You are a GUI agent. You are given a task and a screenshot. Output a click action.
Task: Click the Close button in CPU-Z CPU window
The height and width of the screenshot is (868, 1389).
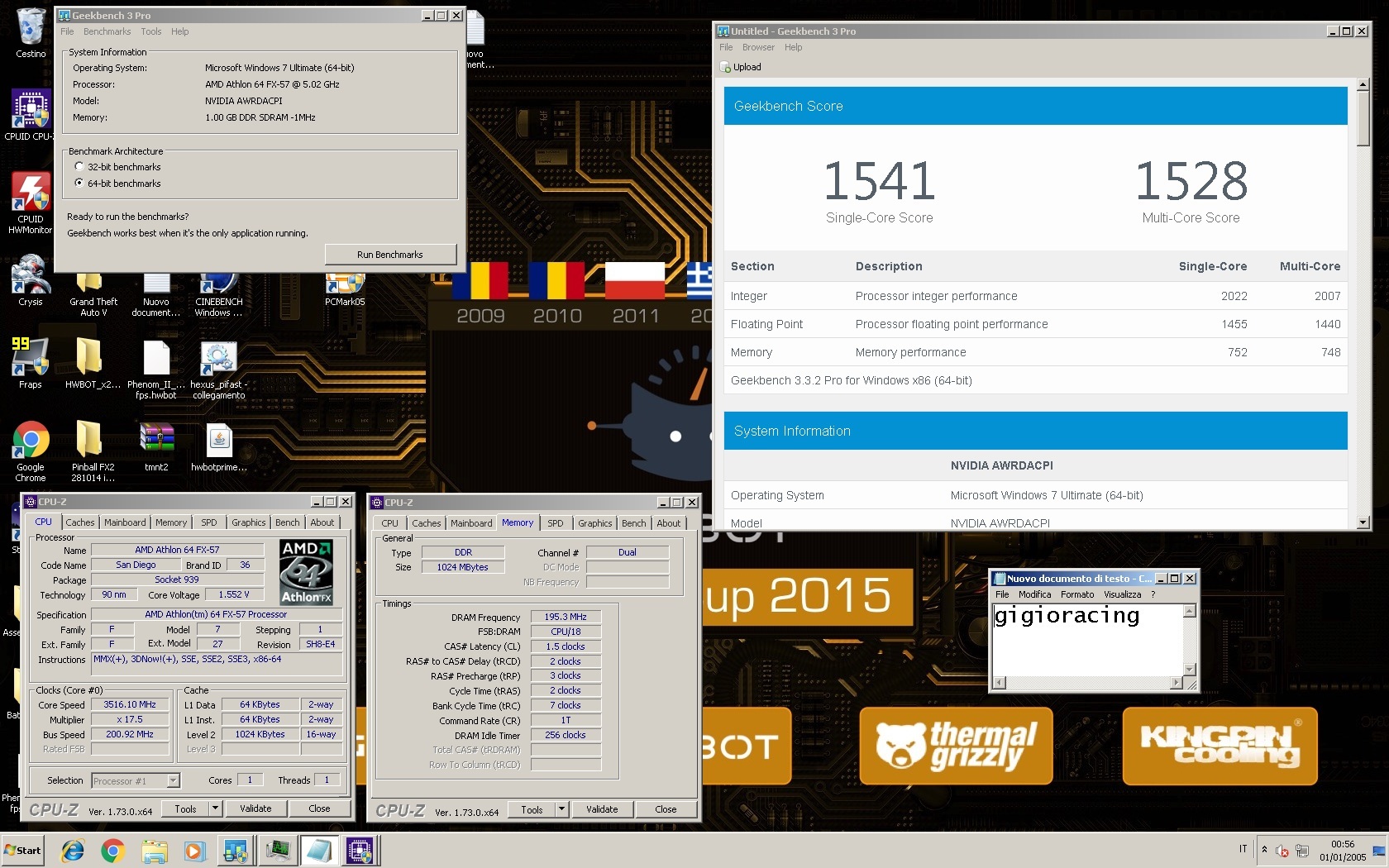319,809
